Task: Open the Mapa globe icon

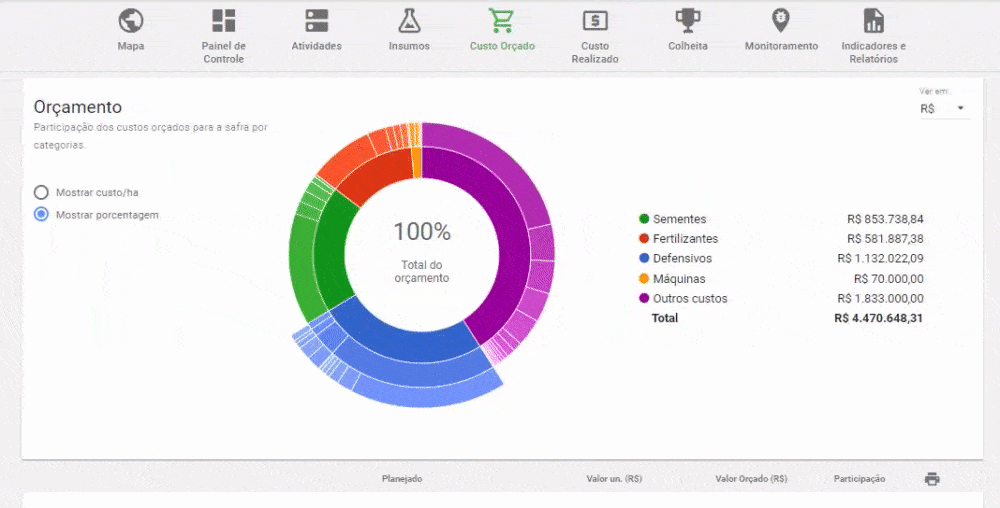Action: [x=130, y=21]
